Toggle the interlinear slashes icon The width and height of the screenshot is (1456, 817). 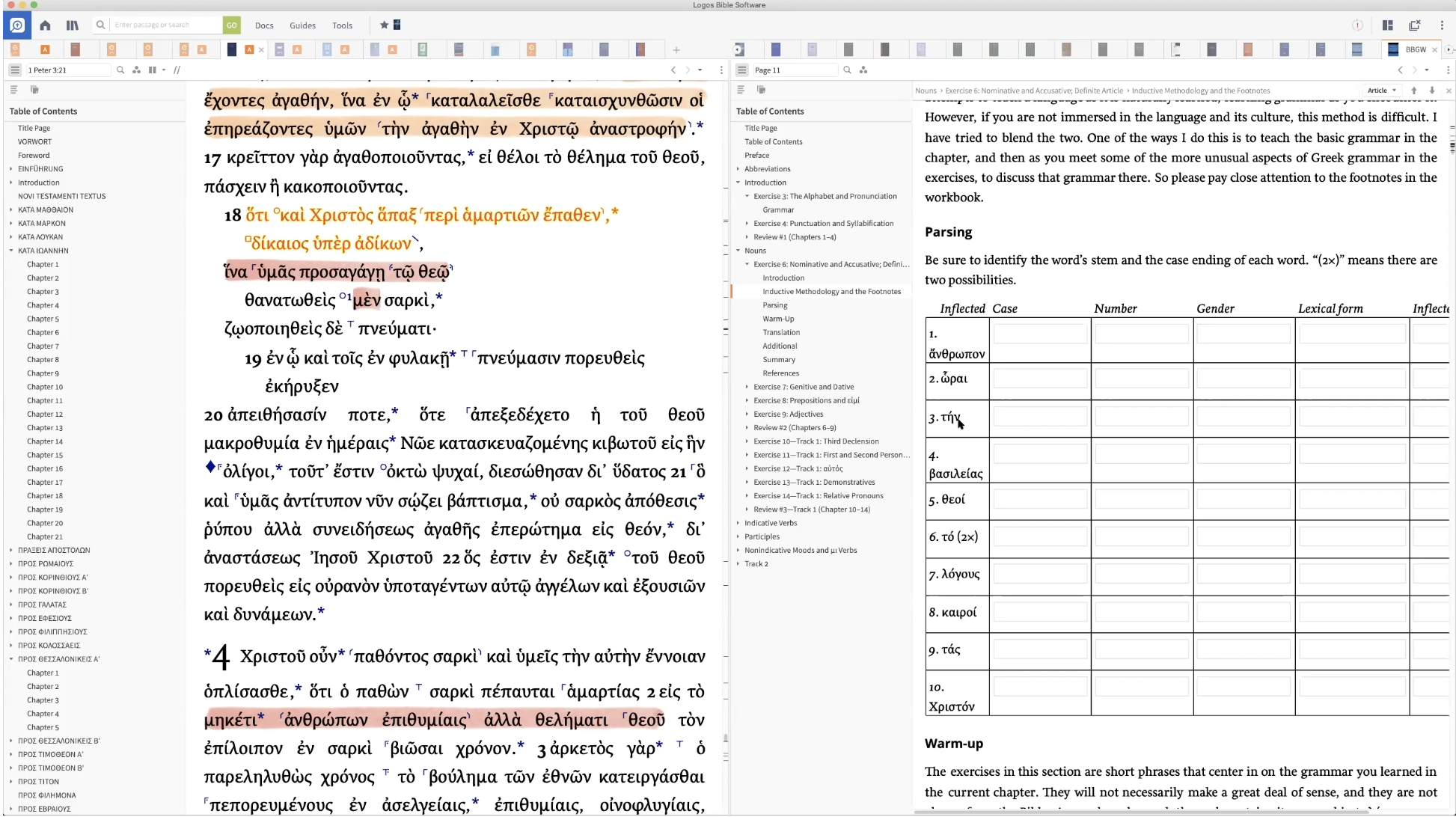(177, 70)
